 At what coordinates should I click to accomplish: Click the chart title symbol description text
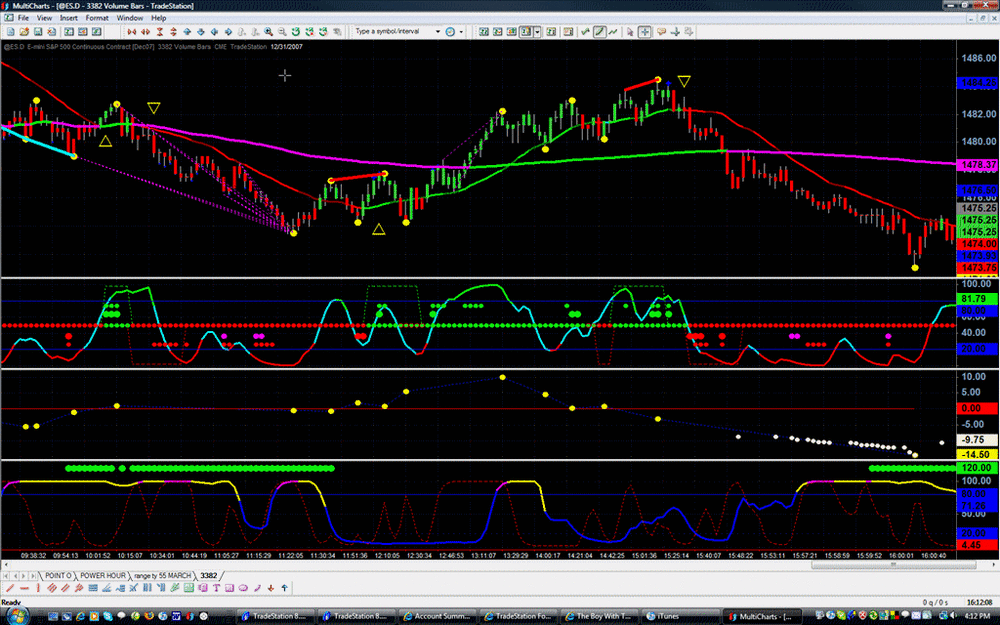(x=153, y=47)
